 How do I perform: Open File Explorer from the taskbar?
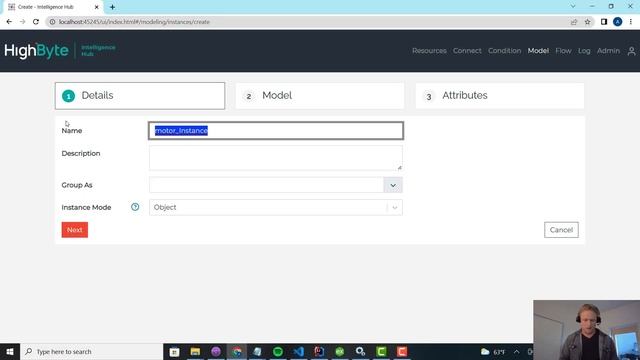coord(195,351)
